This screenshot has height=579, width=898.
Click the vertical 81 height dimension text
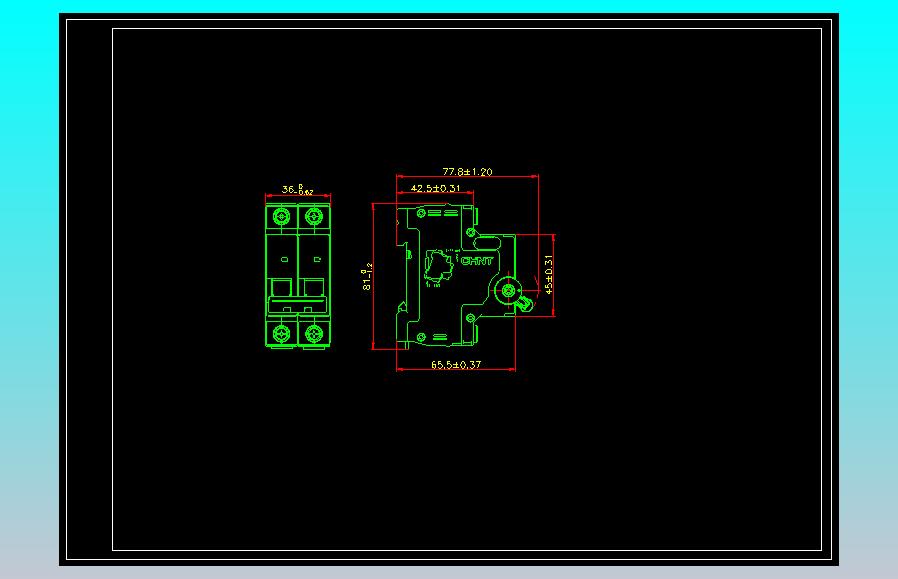click(367, 277)
